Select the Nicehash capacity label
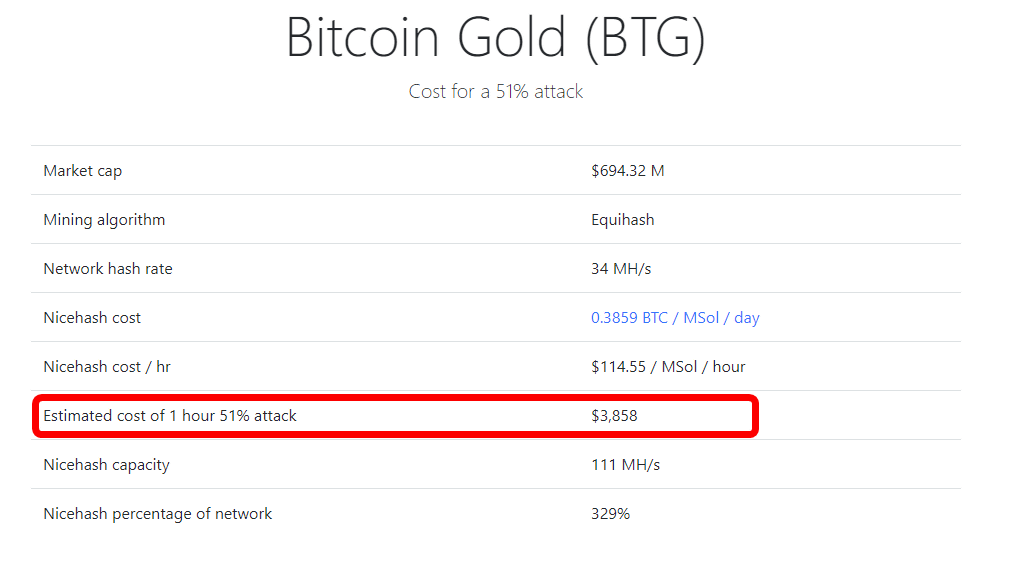The image size is (1016, 562). point(106,465)
